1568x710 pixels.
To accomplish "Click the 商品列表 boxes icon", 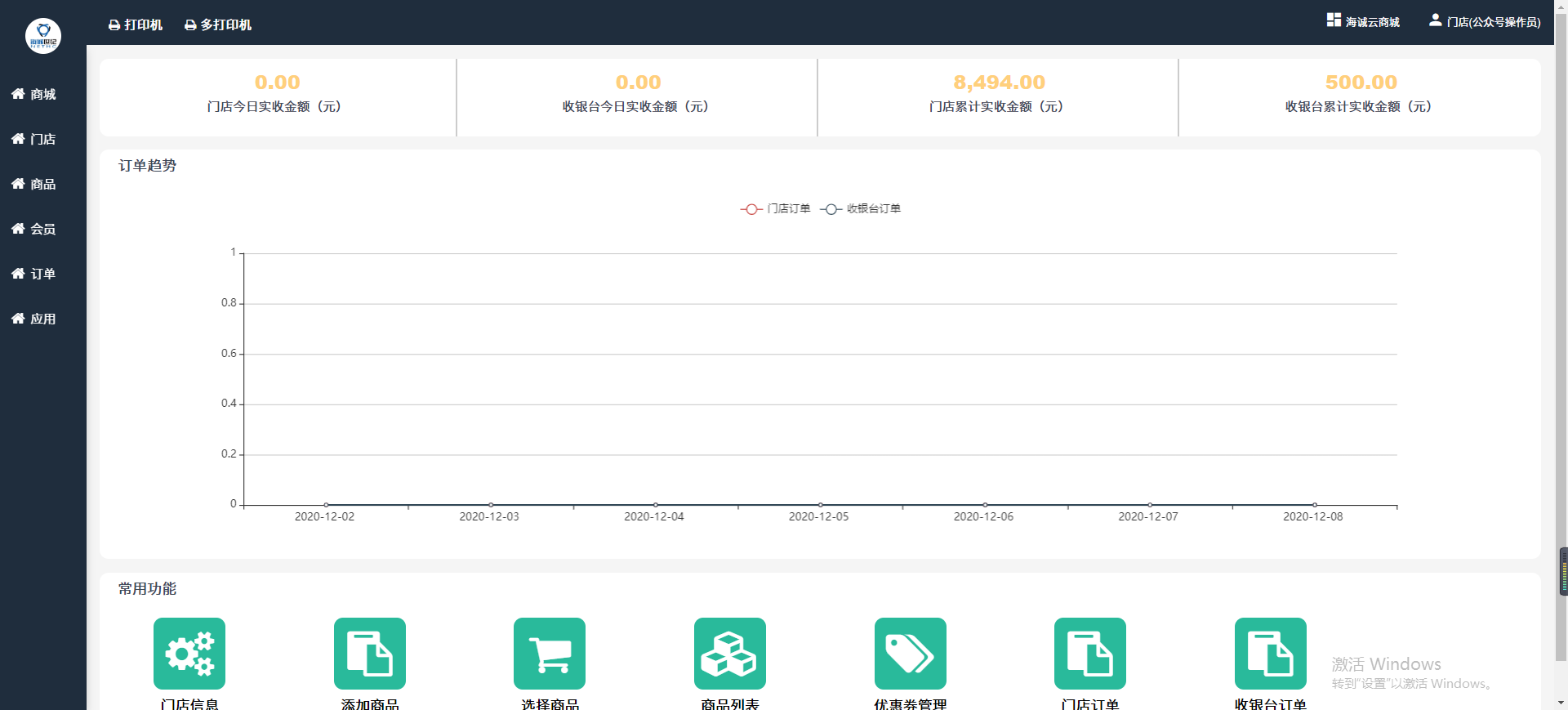I will (x=730, y=654).
